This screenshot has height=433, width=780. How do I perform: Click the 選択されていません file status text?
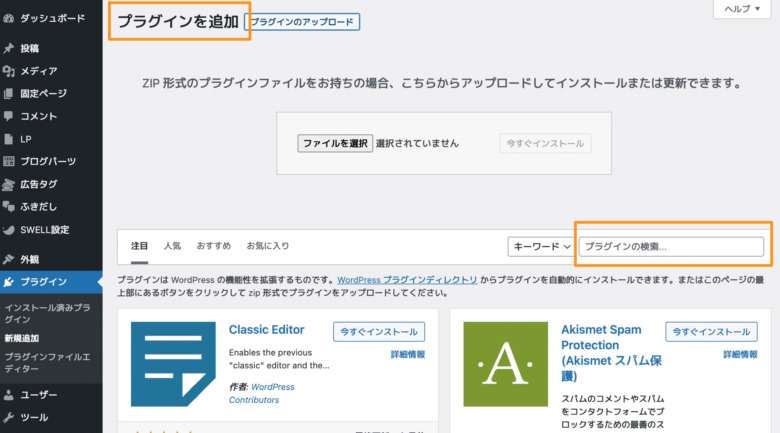[417, 143]
